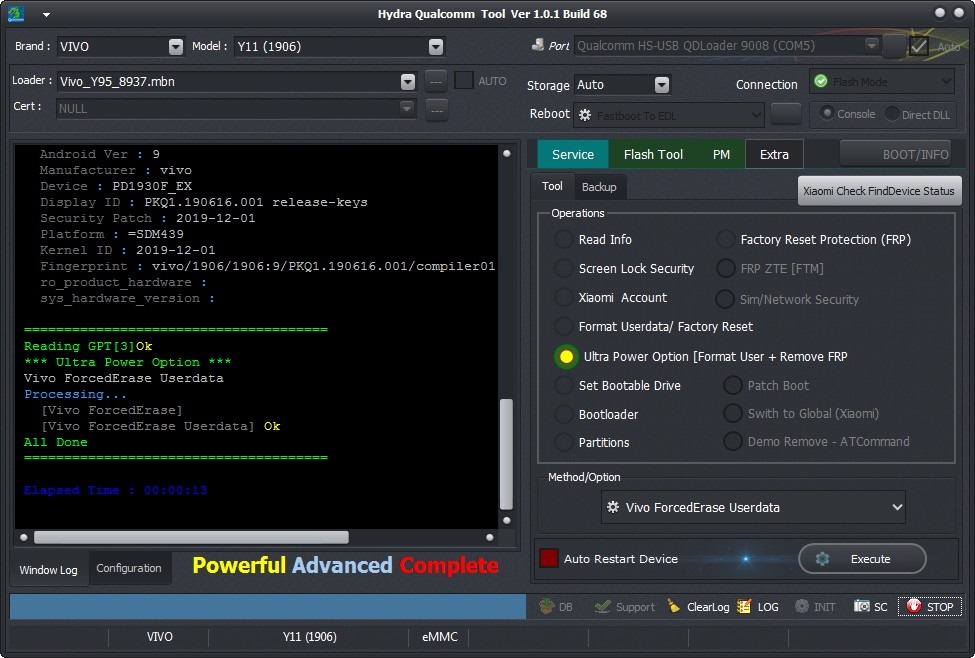This screenshot has height=658, width=975.
Task: Click Xiaomi Check FindDevice Status button
Action: (x=879, y=191)
